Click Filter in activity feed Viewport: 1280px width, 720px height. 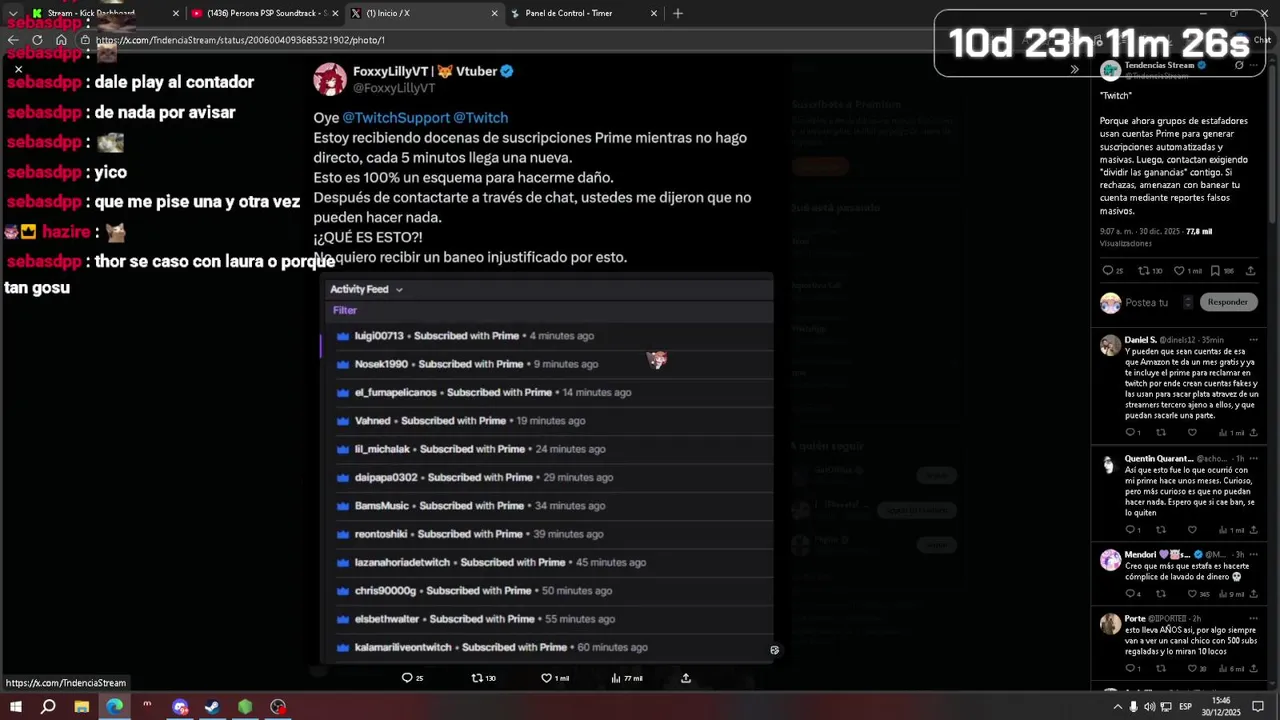point(345,310)
